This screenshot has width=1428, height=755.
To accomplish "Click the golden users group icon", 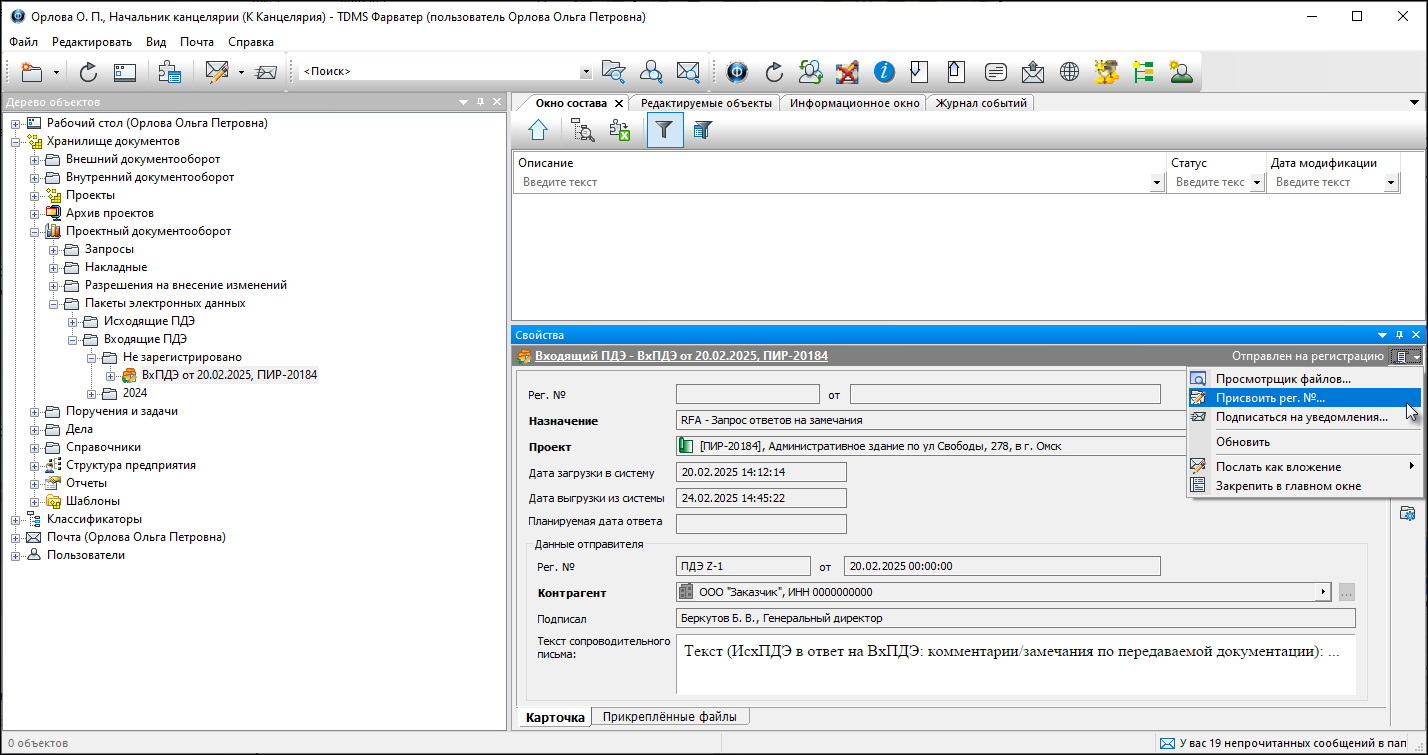I will 1106,72.
